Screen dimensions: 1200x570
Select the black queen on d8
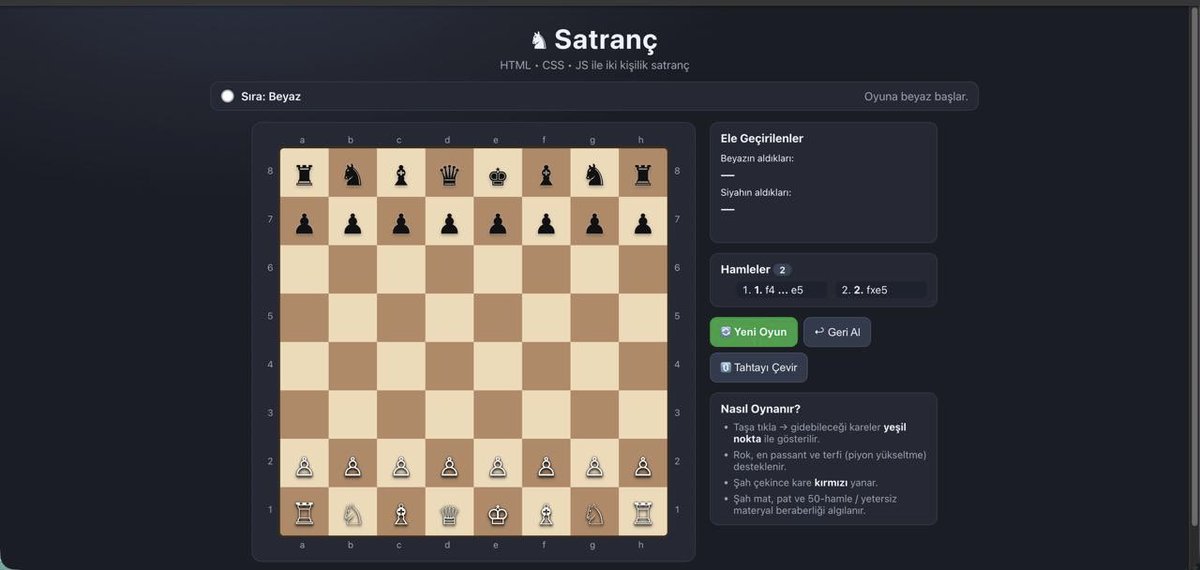[449, 176]
